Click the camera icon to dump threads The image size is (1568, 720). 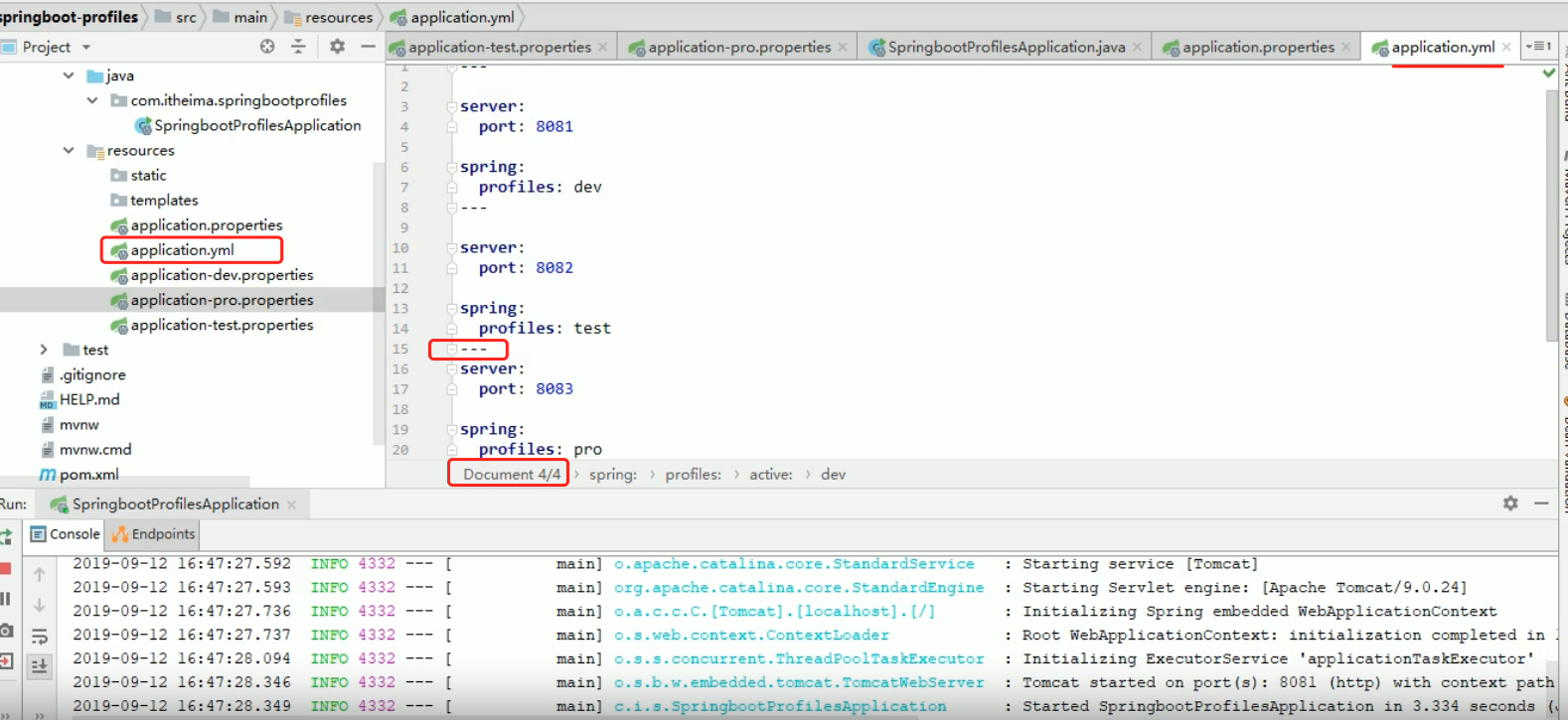5,630
